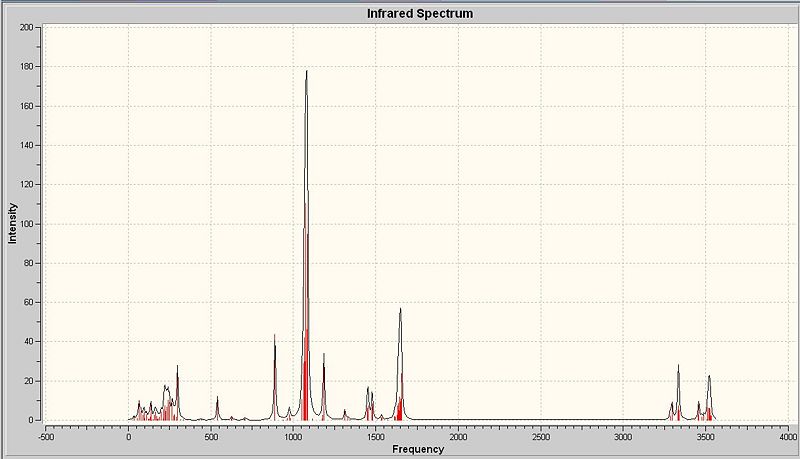Click the peak near frequency 3520
800x459 pixels.
709,397
